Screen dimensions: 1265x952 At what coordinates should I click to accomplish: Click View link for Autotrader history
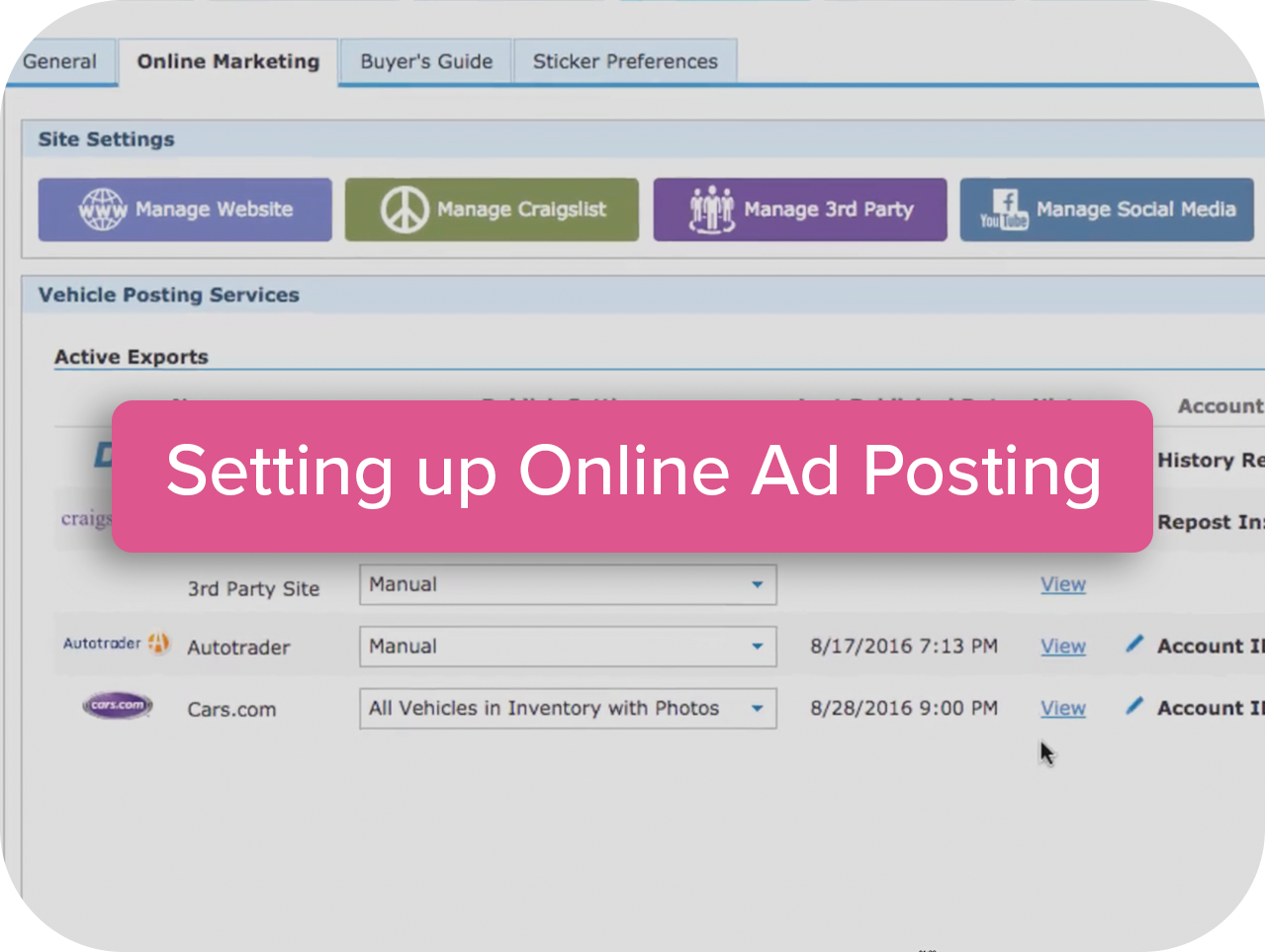pyautogui.click(x=1062, y=647)
